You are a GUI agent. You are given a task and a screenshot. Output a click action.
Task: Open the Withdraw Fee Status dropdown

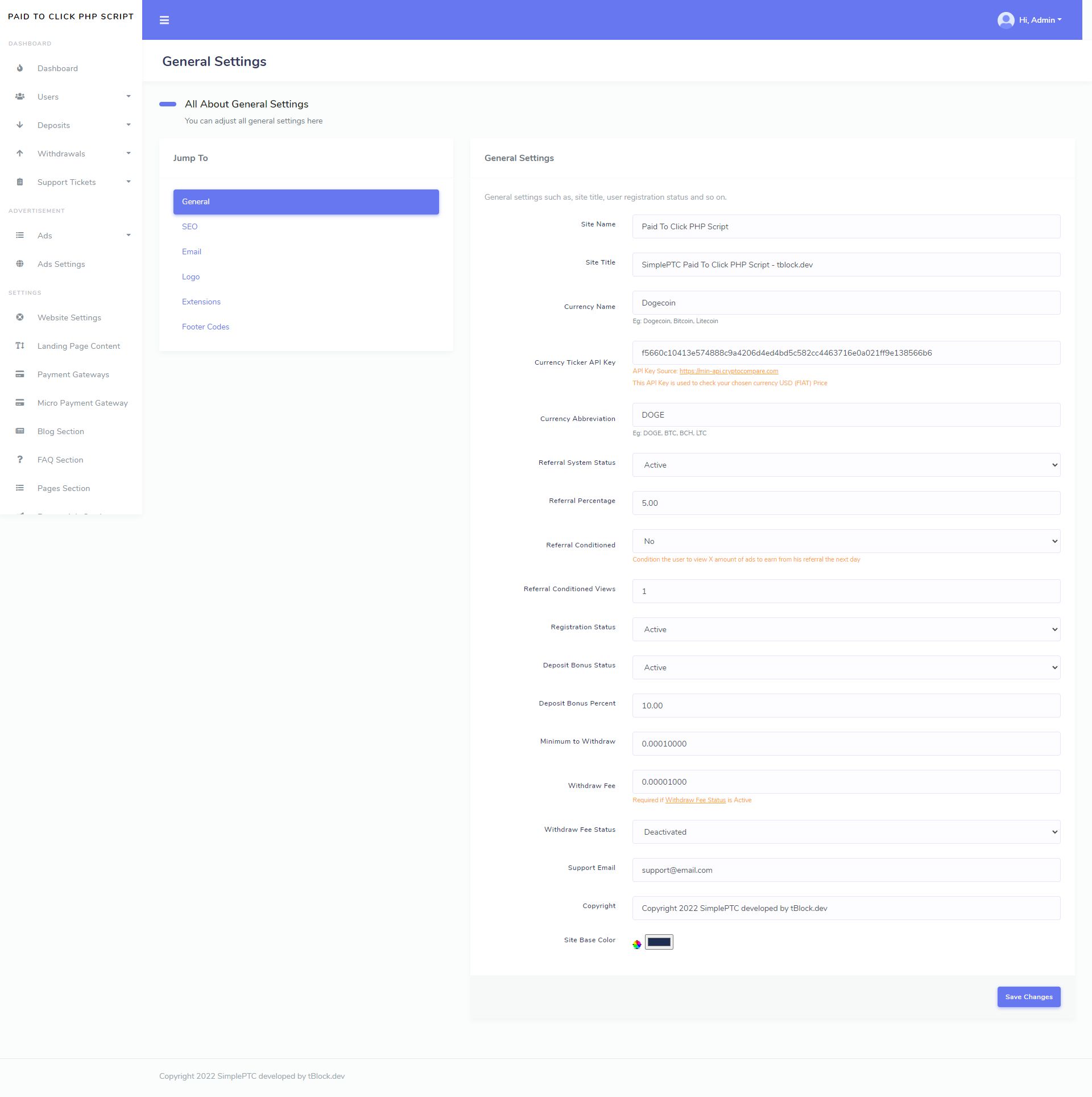tap(846, 832)
